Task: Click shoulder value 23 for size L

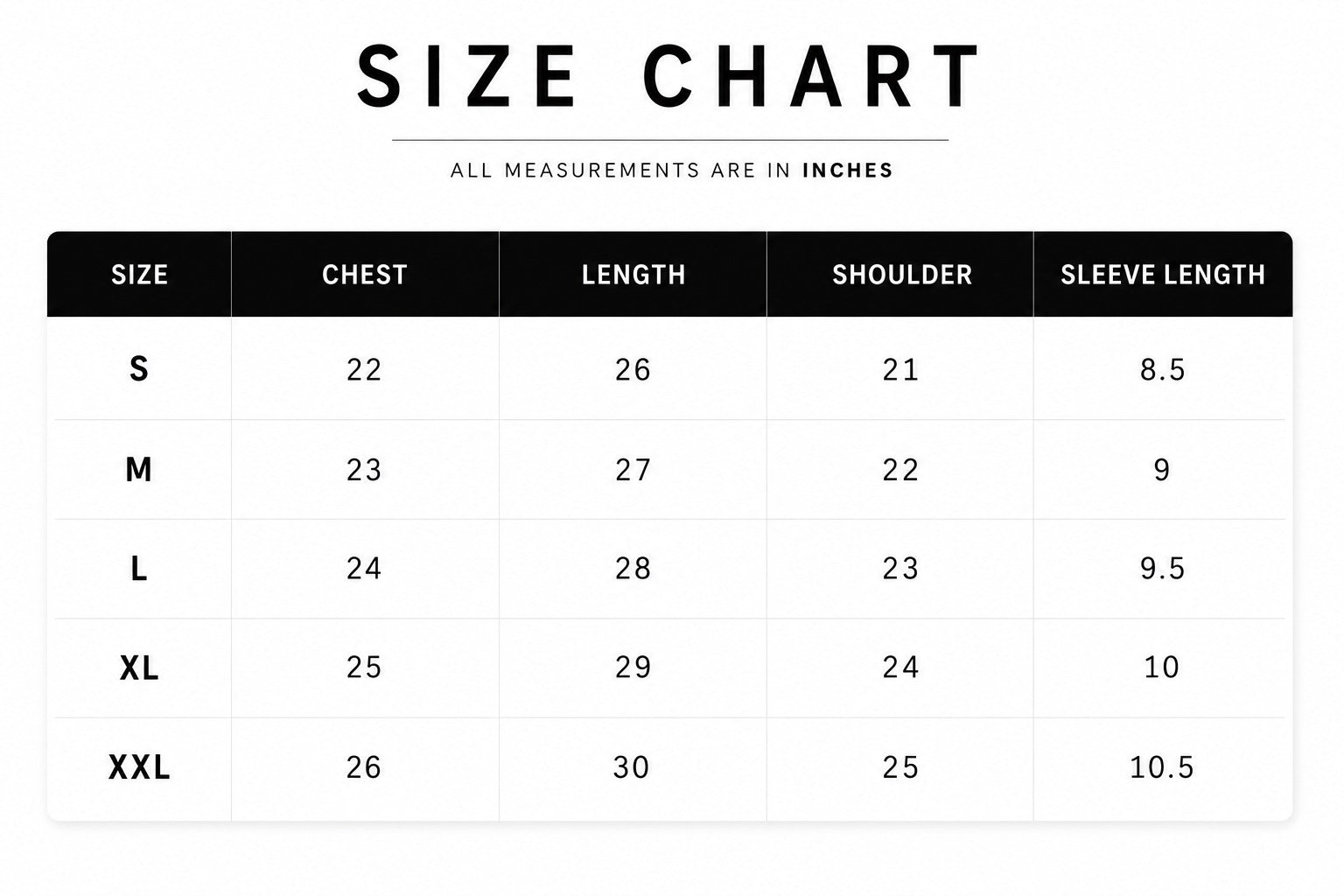Action: 900,569
